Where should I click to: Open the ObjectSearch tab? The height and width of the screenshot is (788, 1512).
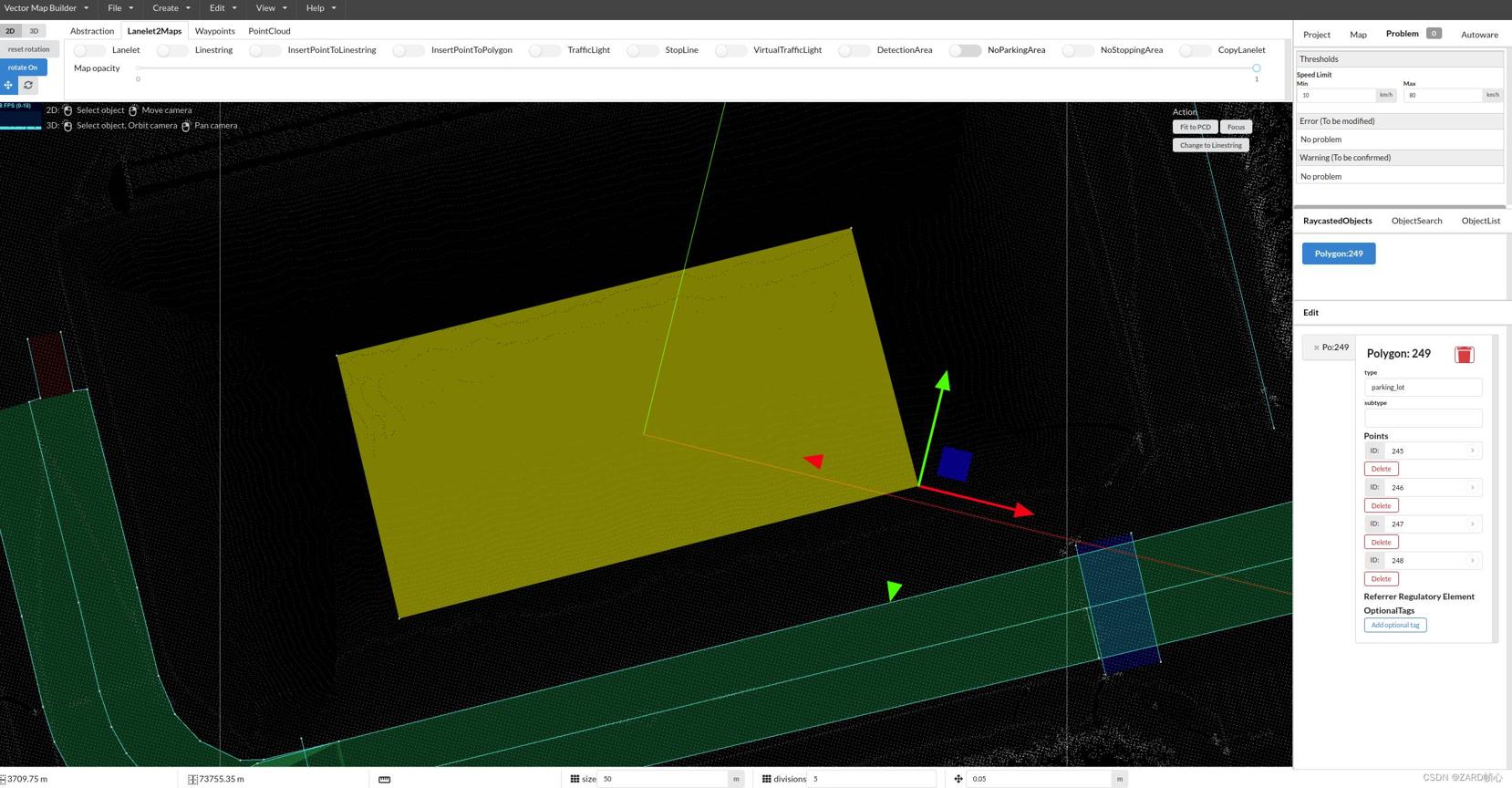coord(1416,221)
